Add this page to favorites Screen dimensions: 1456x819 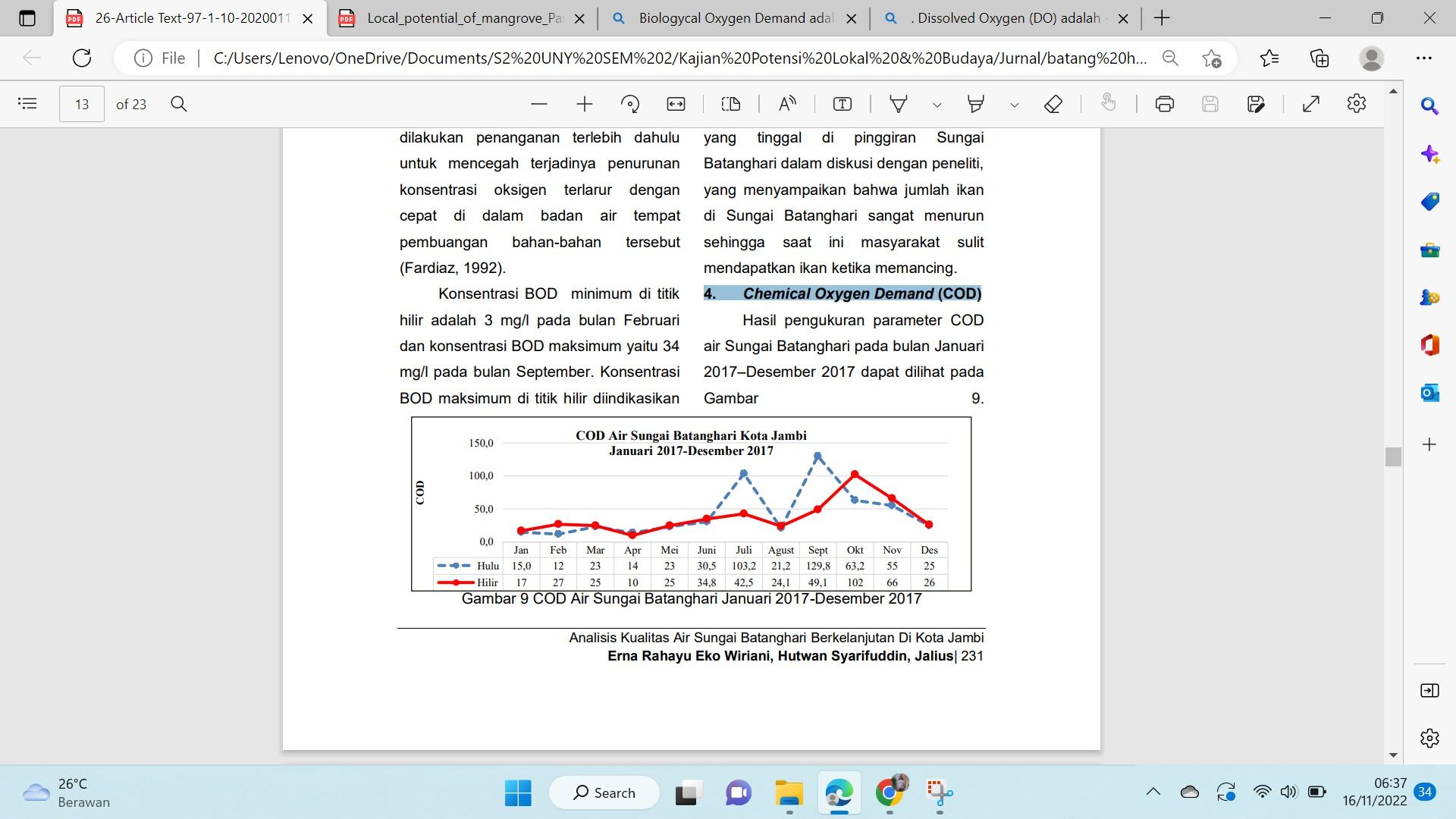coord(1212,58)
